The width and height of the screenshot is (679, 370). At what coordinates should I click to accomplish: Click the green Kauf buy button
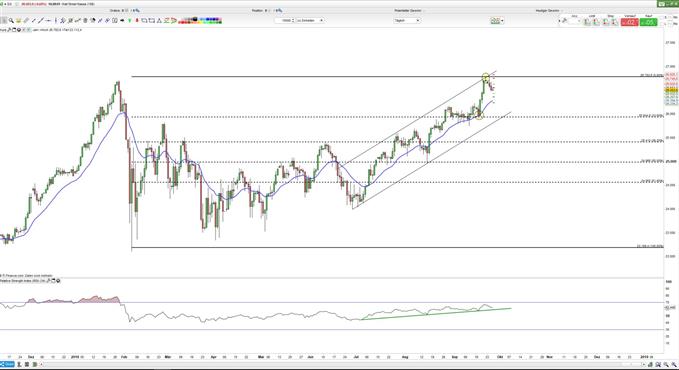click(649, 22)
